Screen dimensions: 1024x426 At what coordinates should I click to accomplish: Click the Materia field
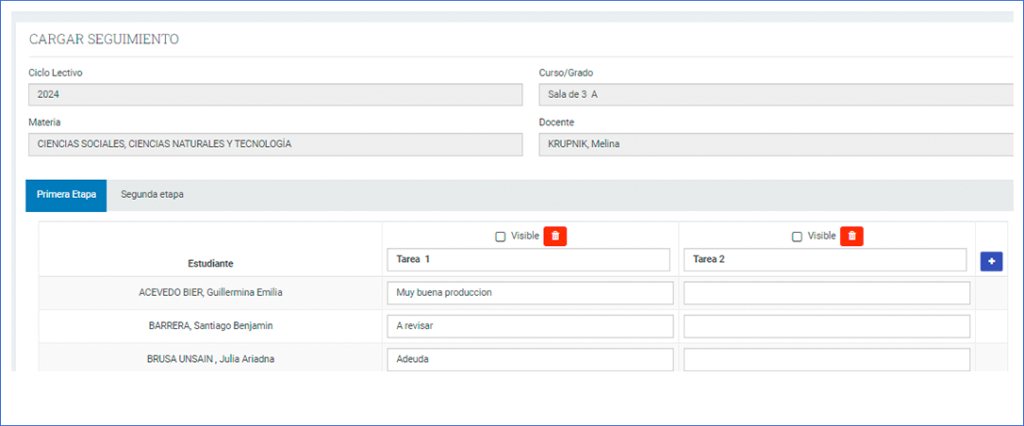pos(275,144)
